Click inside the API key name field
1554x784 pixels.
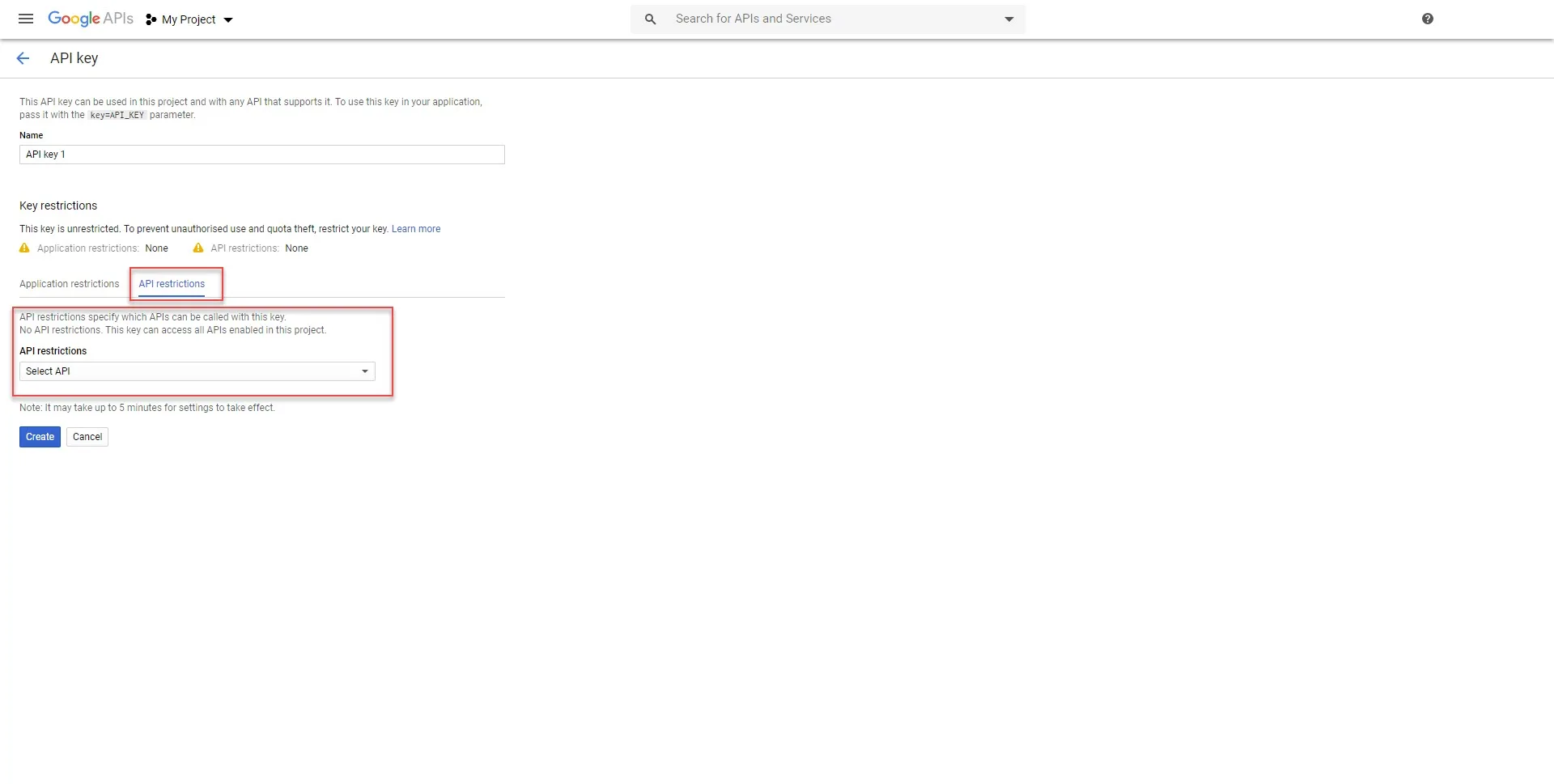[x=261, y=155]
